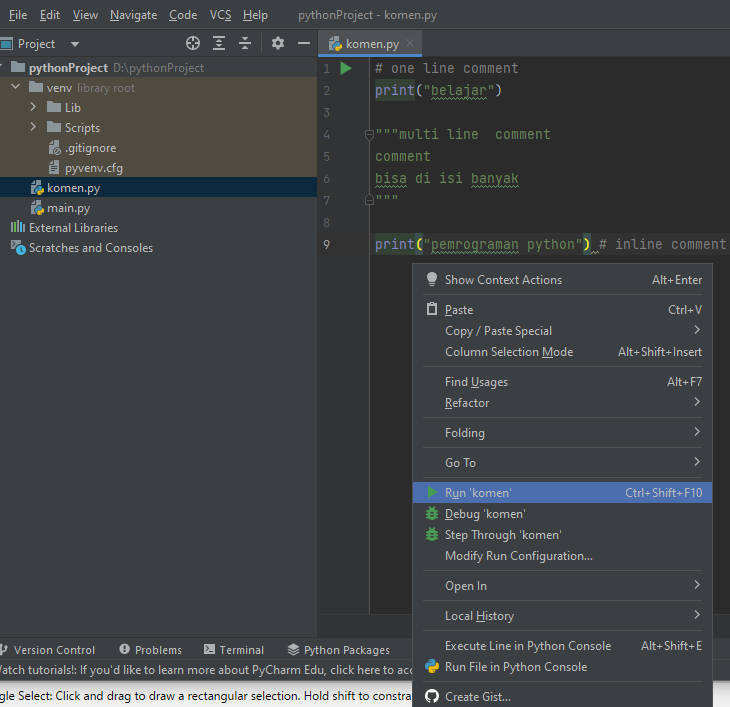730x707 pixels.
Task: Click the text "belajar" on line 2
Action: (x=459, y=90)
